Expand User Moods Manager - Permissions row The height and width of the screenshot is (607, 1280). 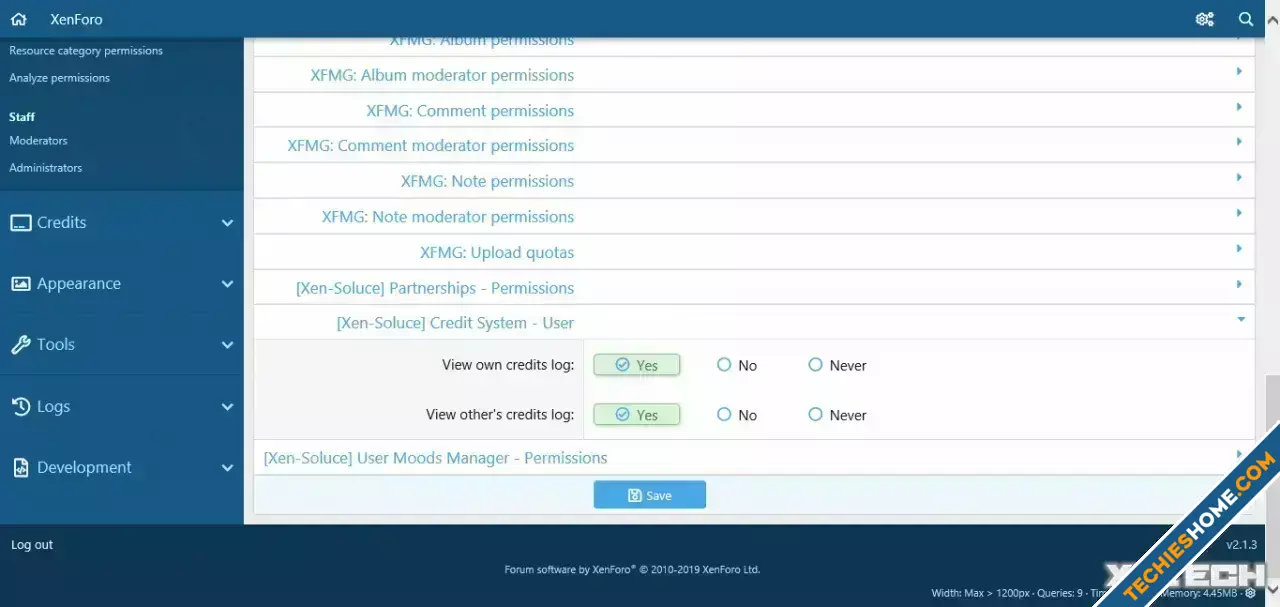[x=754, y=457]
